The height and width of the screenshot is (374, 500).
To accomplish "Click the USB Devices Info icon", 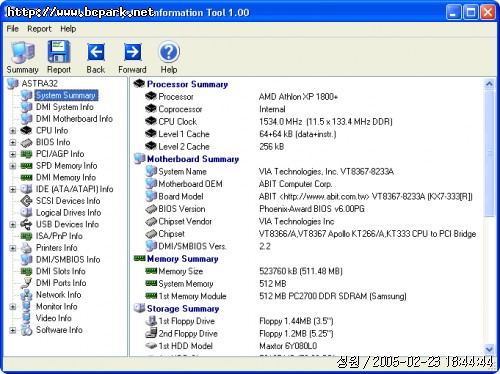I will coord(26,224).
